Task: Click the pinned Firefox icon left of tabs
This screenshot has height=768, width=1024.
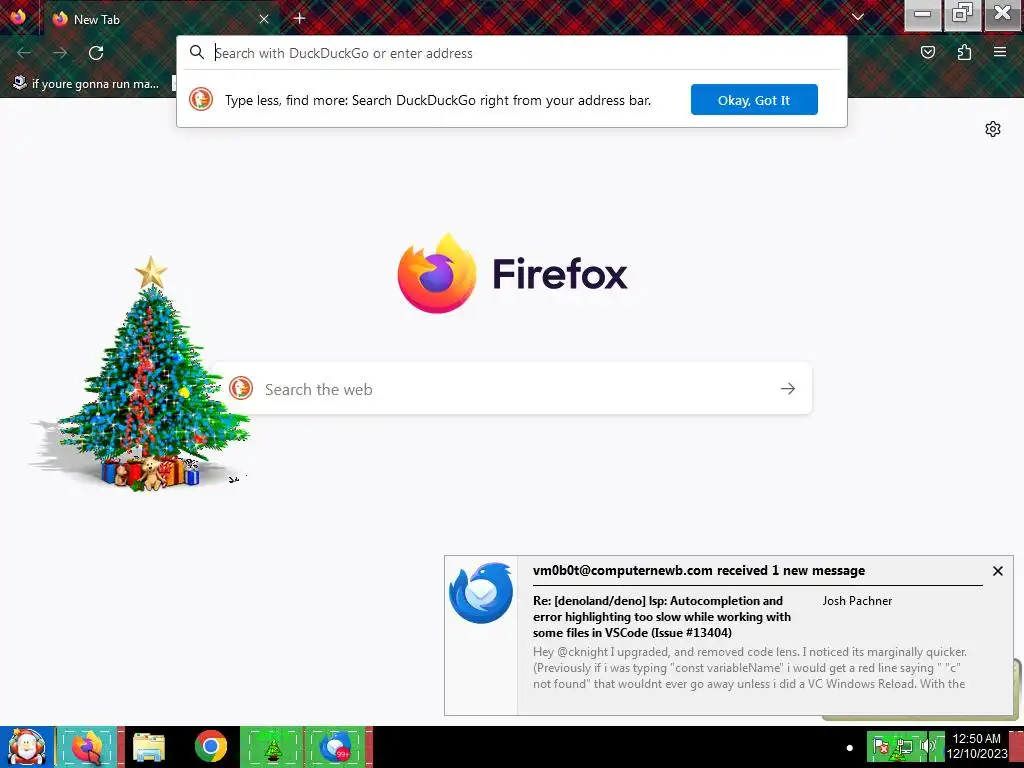Action: click(x=18, y=17)
